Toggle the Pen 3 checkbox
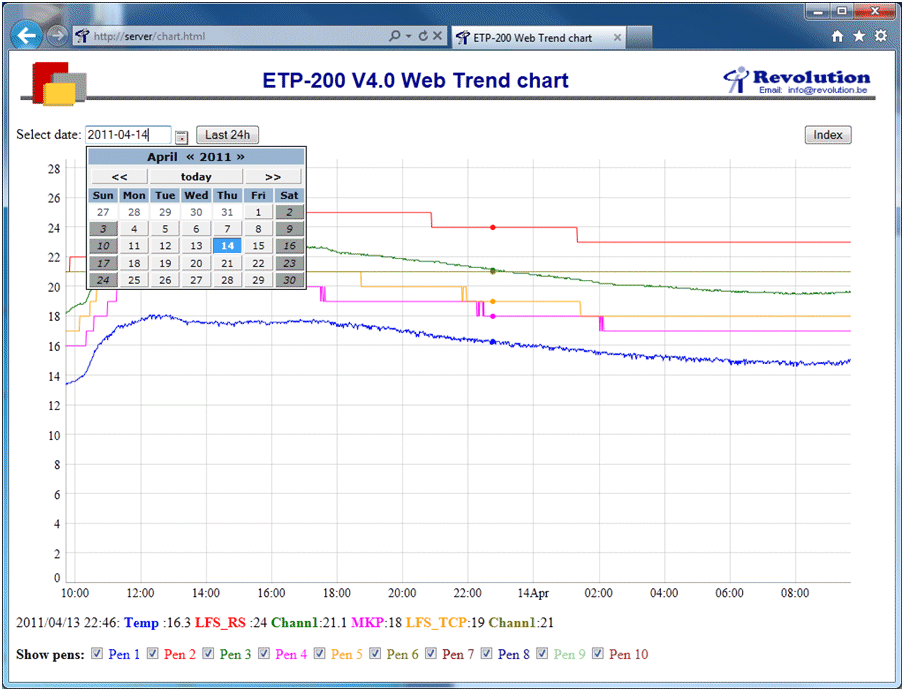 click(x=208, y=653)
